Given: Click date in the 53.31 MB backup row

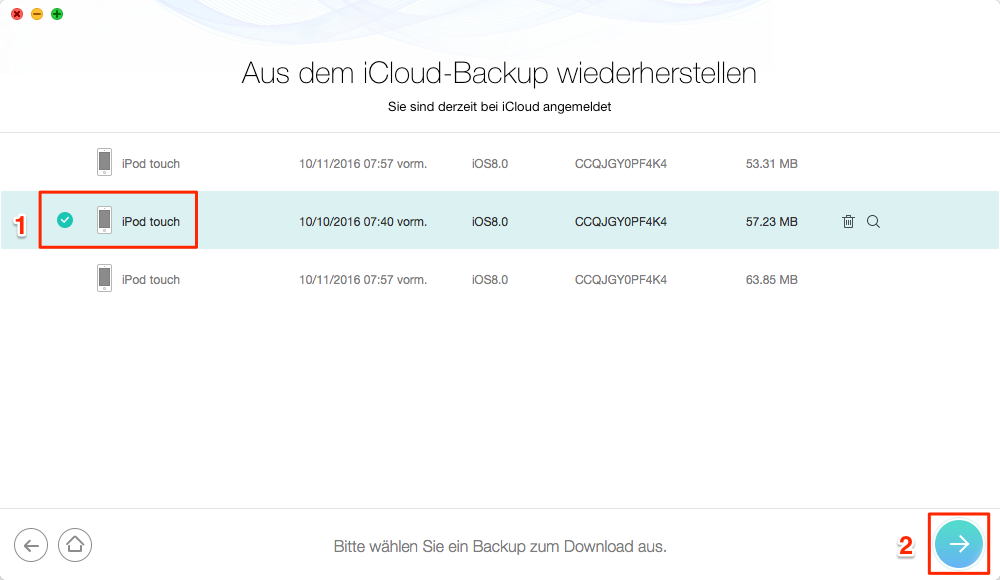Looking at the screenshot, I should (x=363, y=164).
